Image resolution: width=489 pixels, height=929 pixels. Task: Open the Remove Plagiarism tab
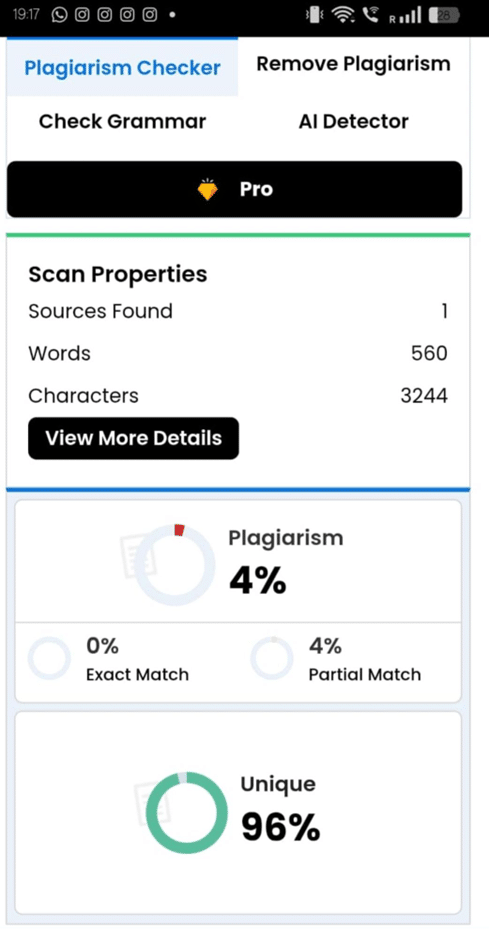tap(353, 64)
